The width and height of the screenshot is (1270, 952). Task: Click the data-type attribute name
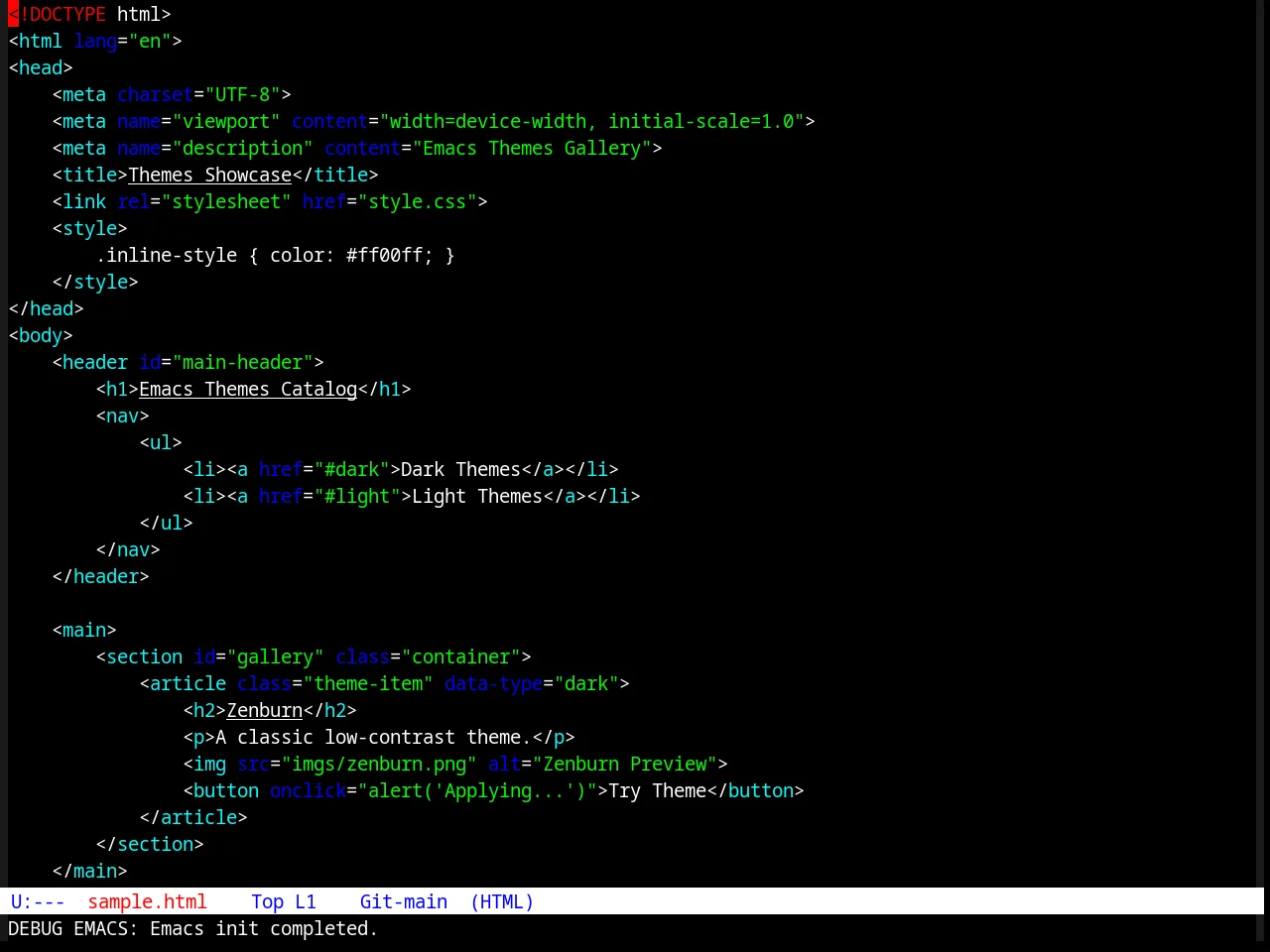point(494,683)
